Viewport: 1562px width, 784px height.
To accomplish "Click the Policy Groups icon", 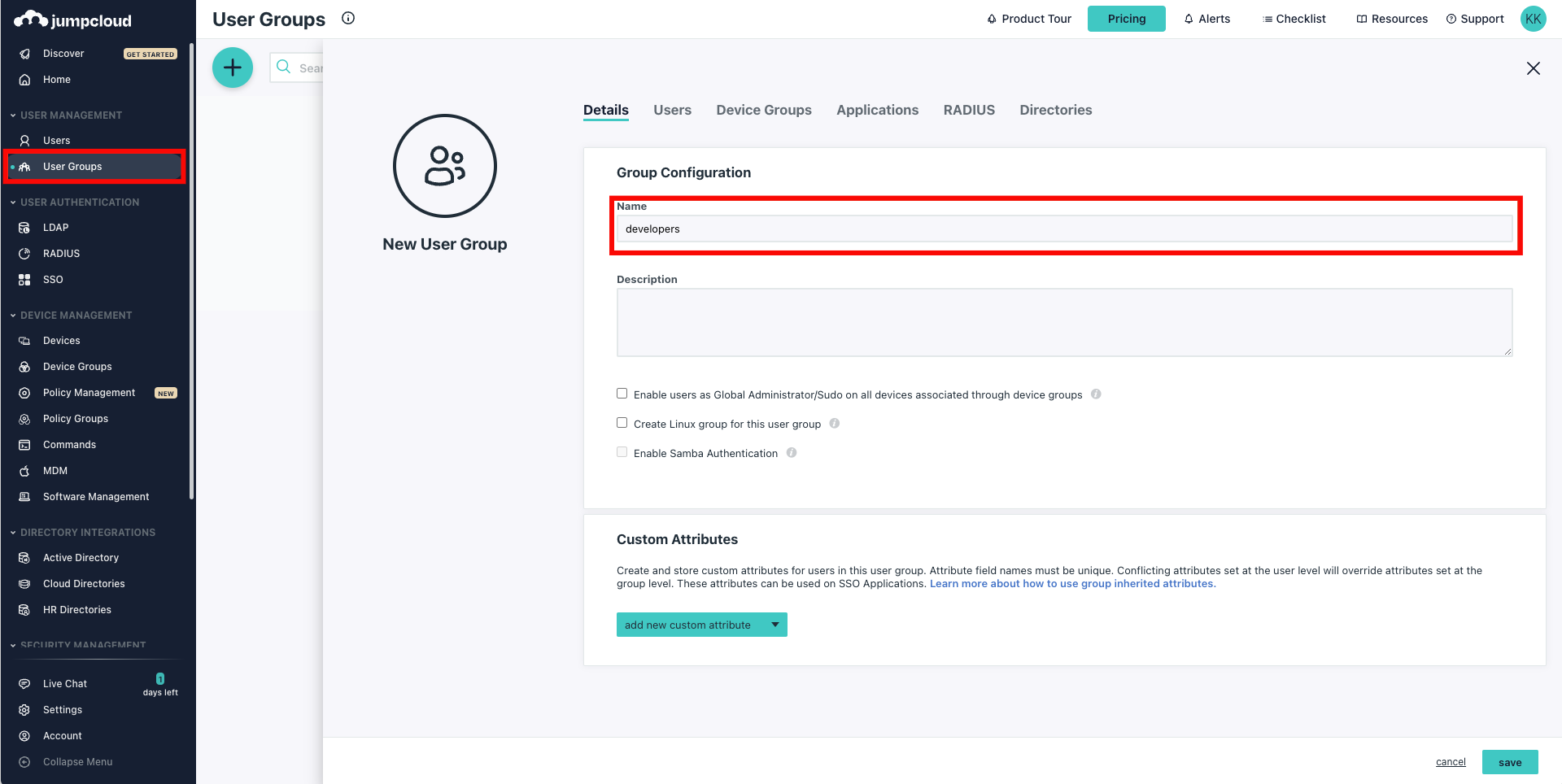I will [x=24, y=419].
